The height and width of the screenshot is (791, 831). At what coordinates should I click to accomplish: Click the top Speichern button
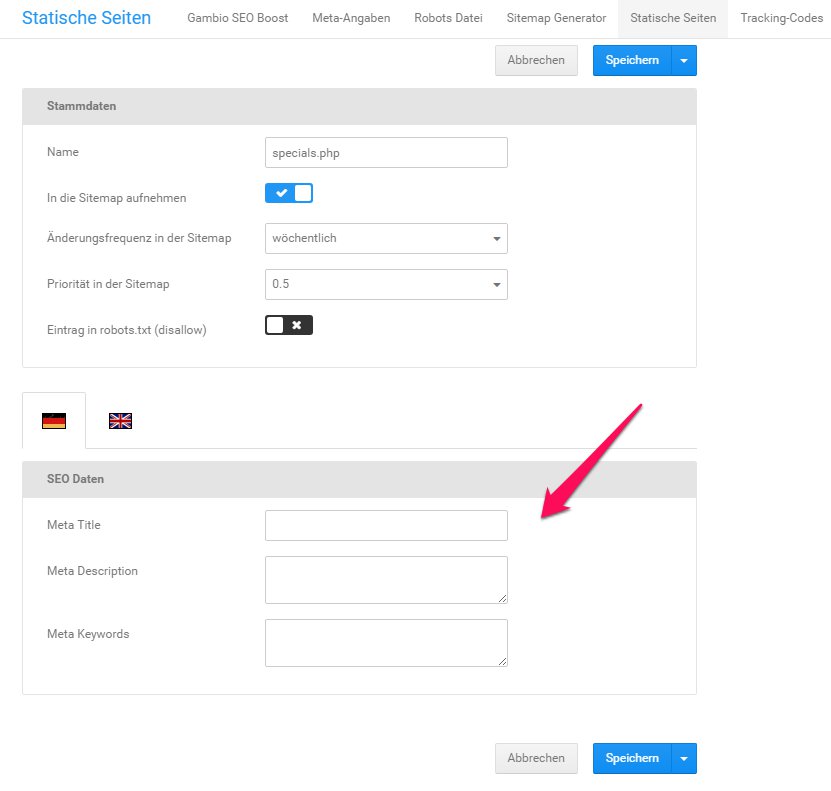point(632,60)
